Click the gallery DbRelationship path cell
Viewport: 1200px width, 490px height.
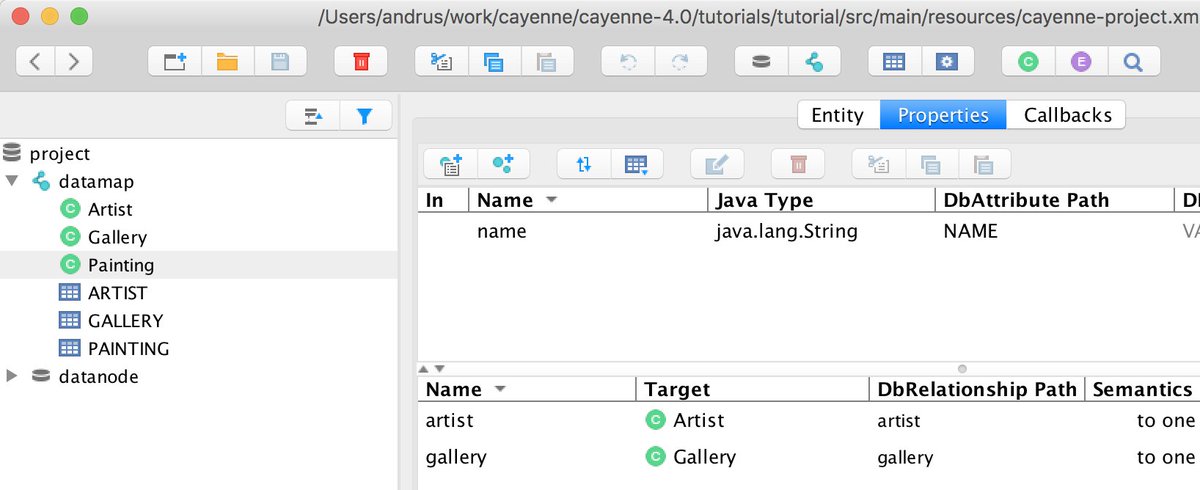976,457
